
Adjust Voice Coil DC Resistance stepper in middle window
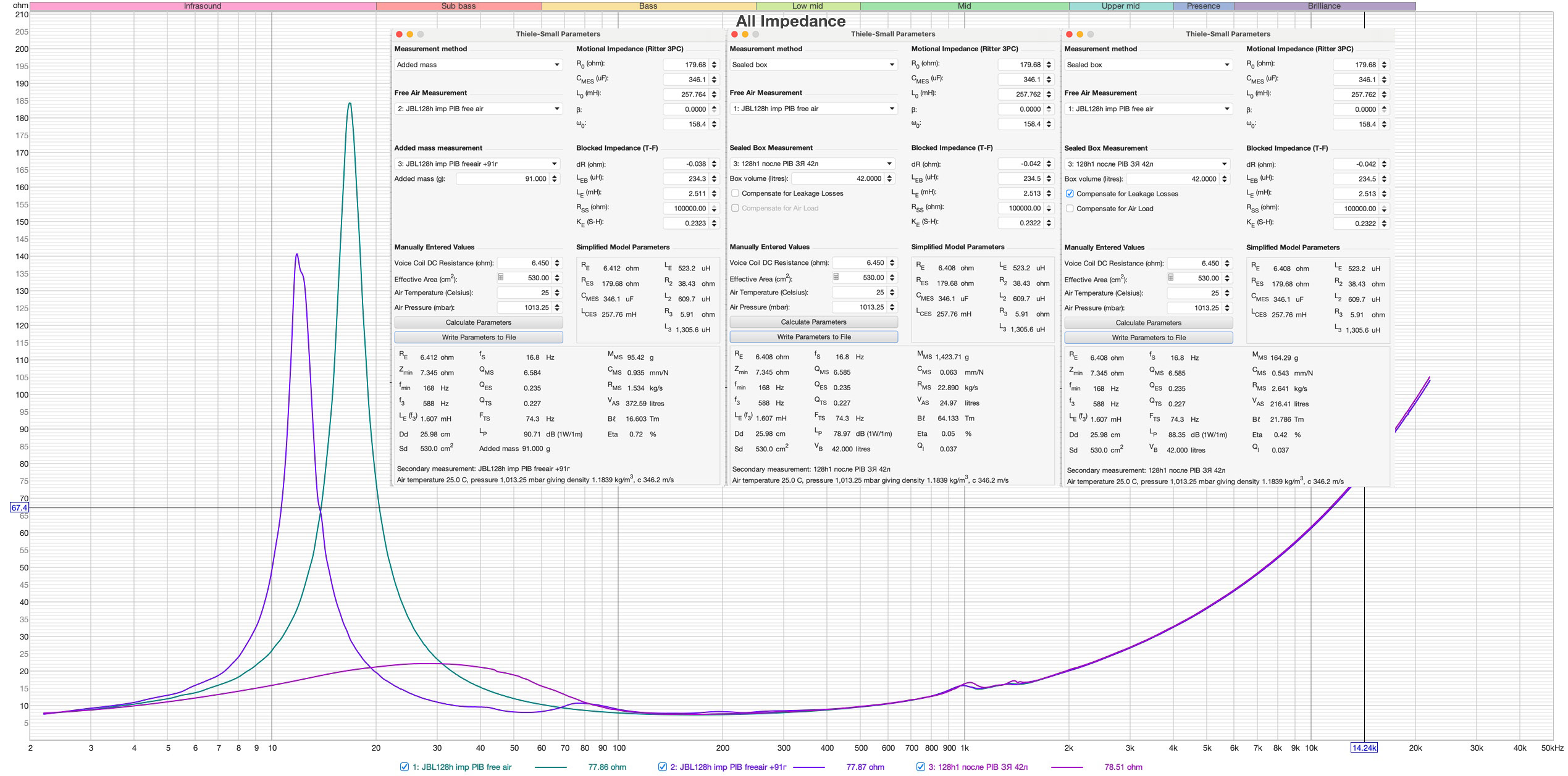pos(892,262)
